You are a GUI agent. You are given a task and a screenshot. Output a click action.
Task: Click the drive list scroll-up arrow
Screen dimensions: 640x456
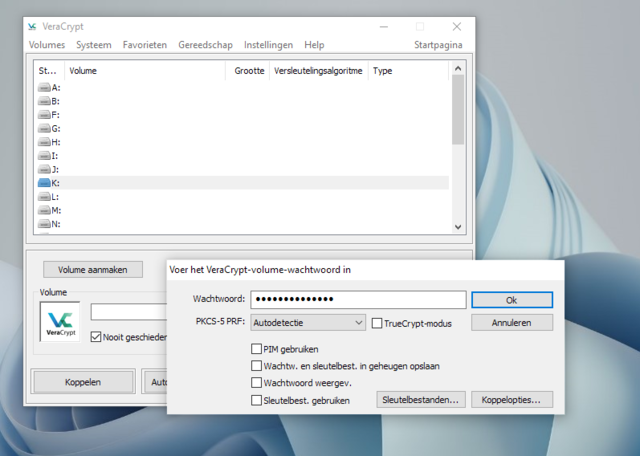coord(458,68)
